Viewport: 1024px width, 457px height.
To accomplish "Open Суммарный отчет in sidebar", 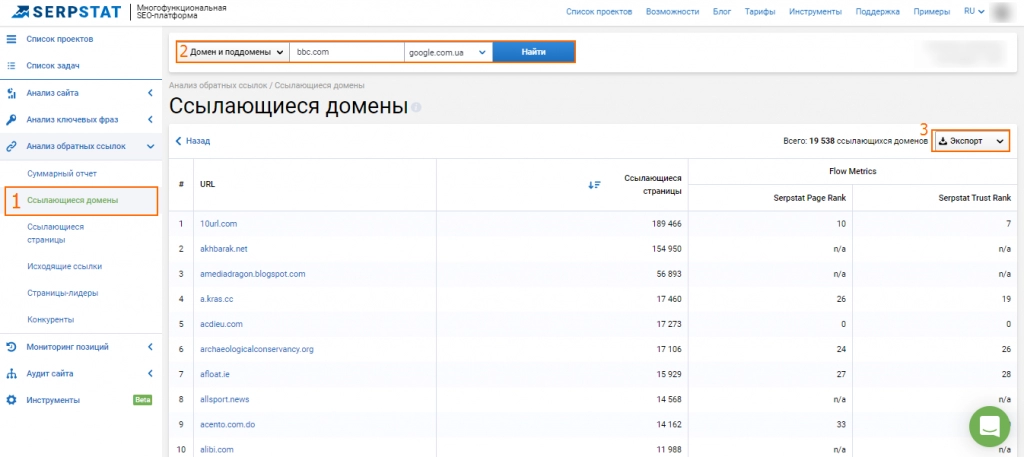I will click(x=62, y=174).
